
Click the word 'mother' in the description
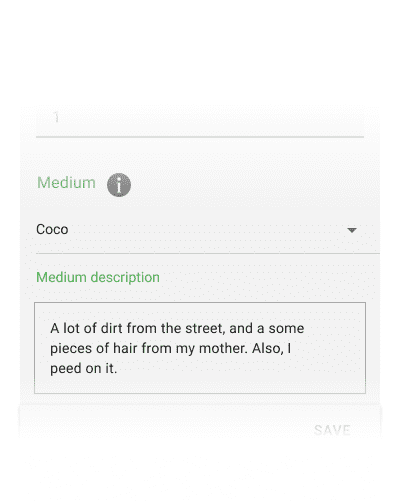pyautogui.click(x=223, y=349)
